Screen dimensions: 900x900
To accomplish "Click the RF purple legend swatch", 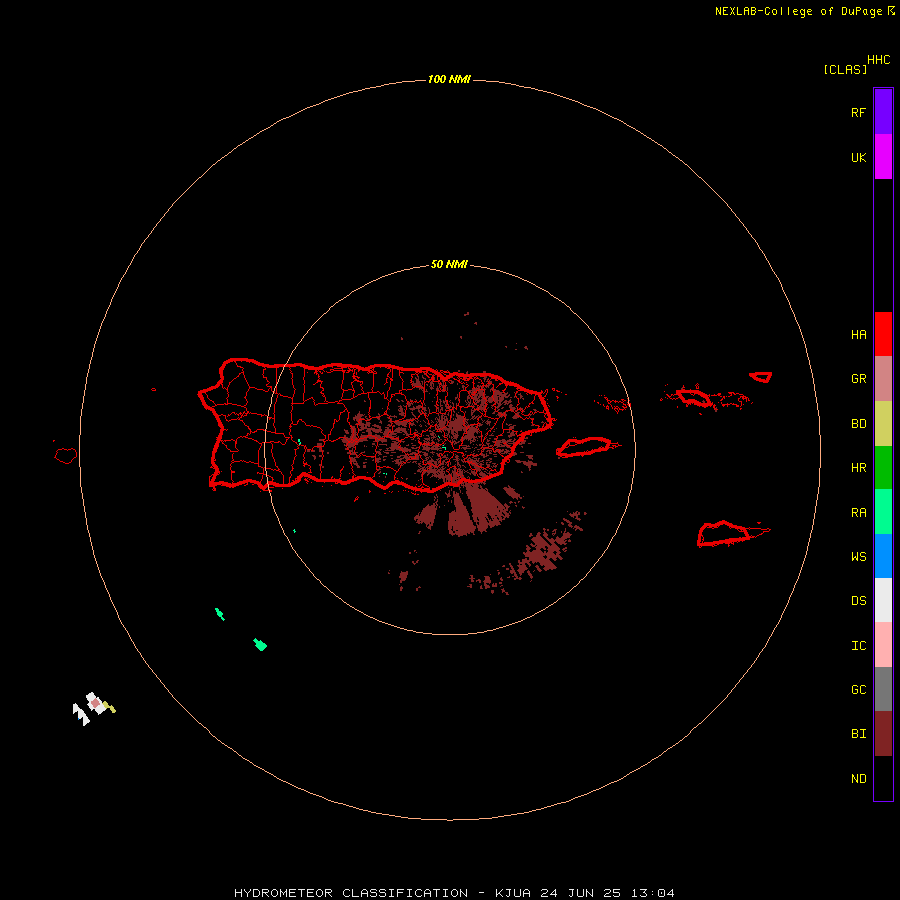I will pos(883,112).
